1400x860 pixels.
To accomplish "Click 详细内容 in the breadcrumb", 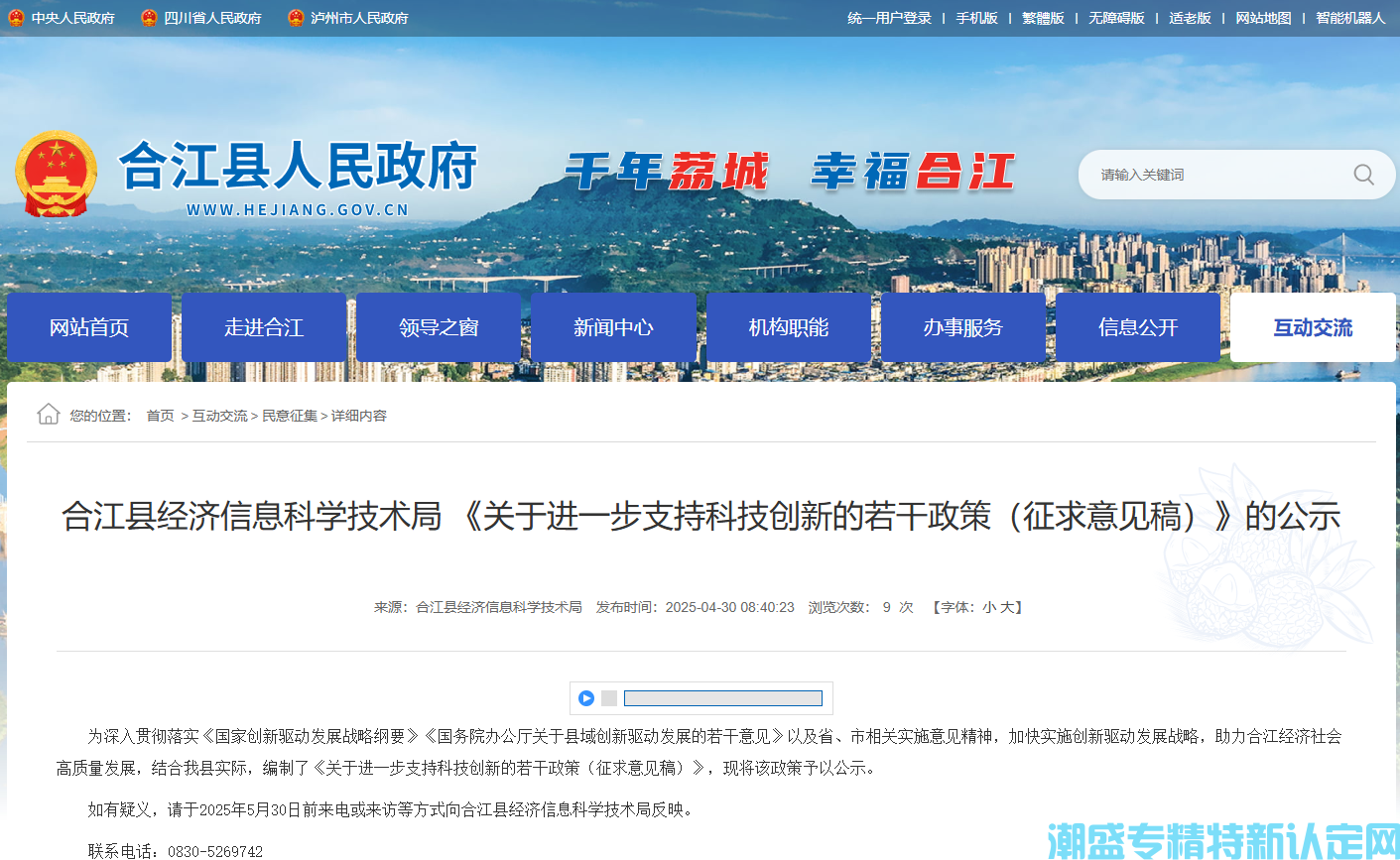I will coord(359,416).
